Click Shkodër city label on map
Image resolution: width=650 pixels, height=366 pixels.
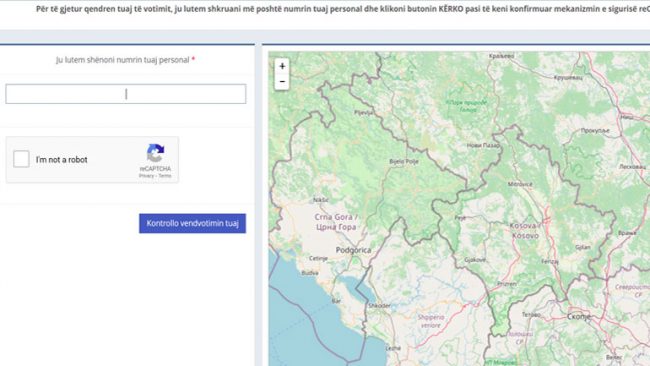point(379,305)
